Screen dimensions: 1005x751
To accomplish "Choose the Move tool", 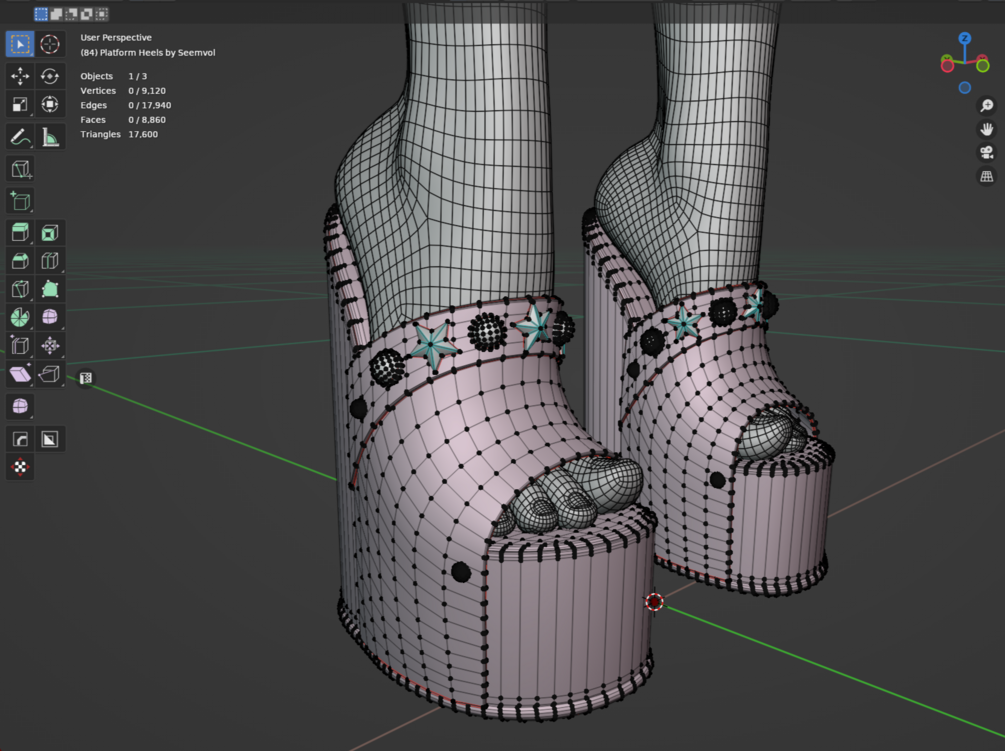I will 20,76.
